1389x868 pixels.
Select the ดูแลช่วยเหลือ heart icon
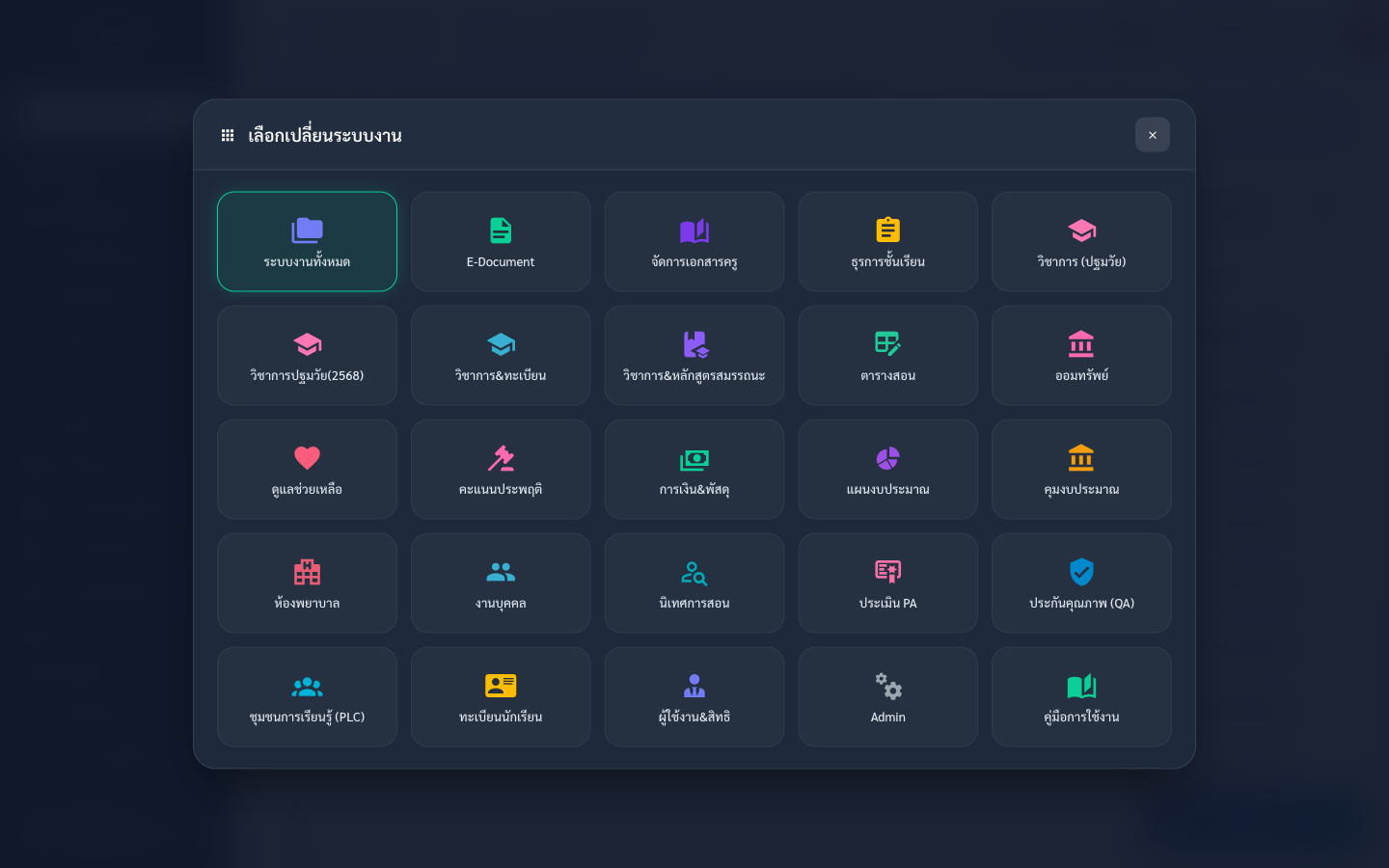pos(307,458)
